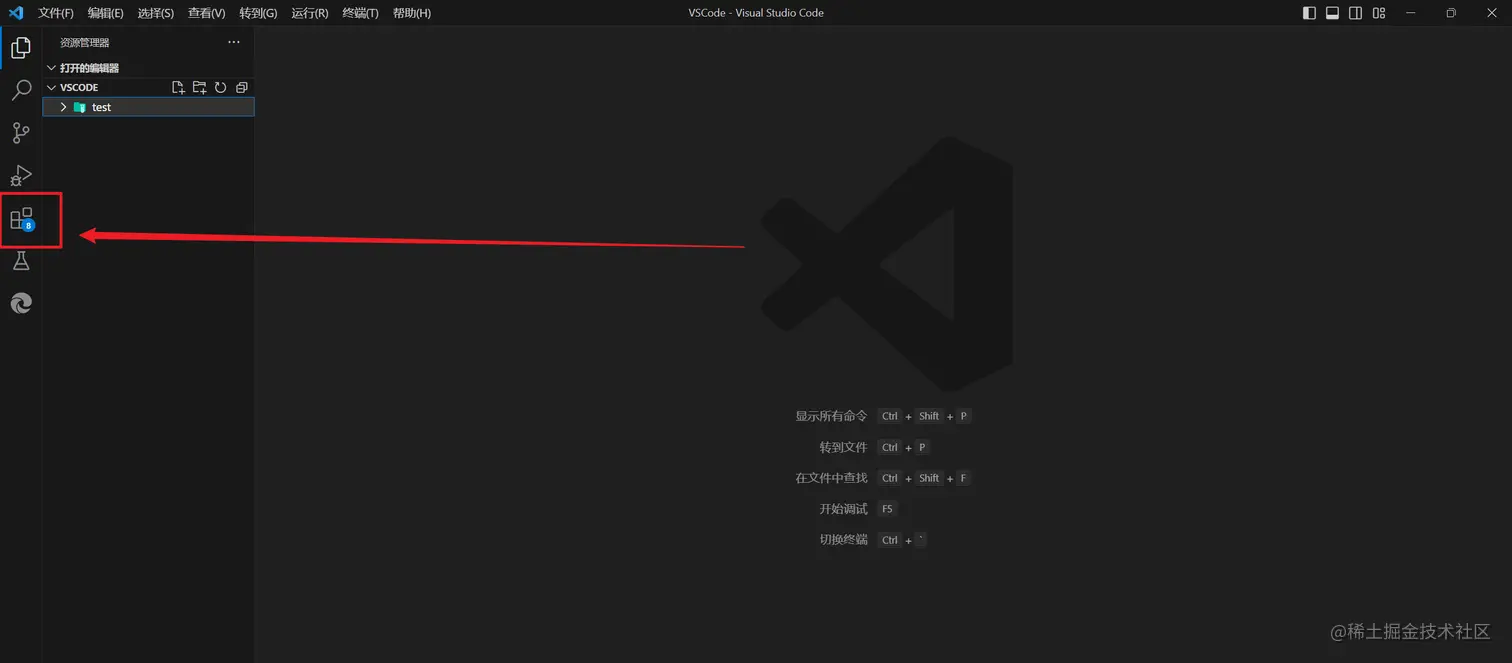This screenshot has height=663, width=1512.
Task: Click the 资源管理器 panel title
Action: pos(85,43)
